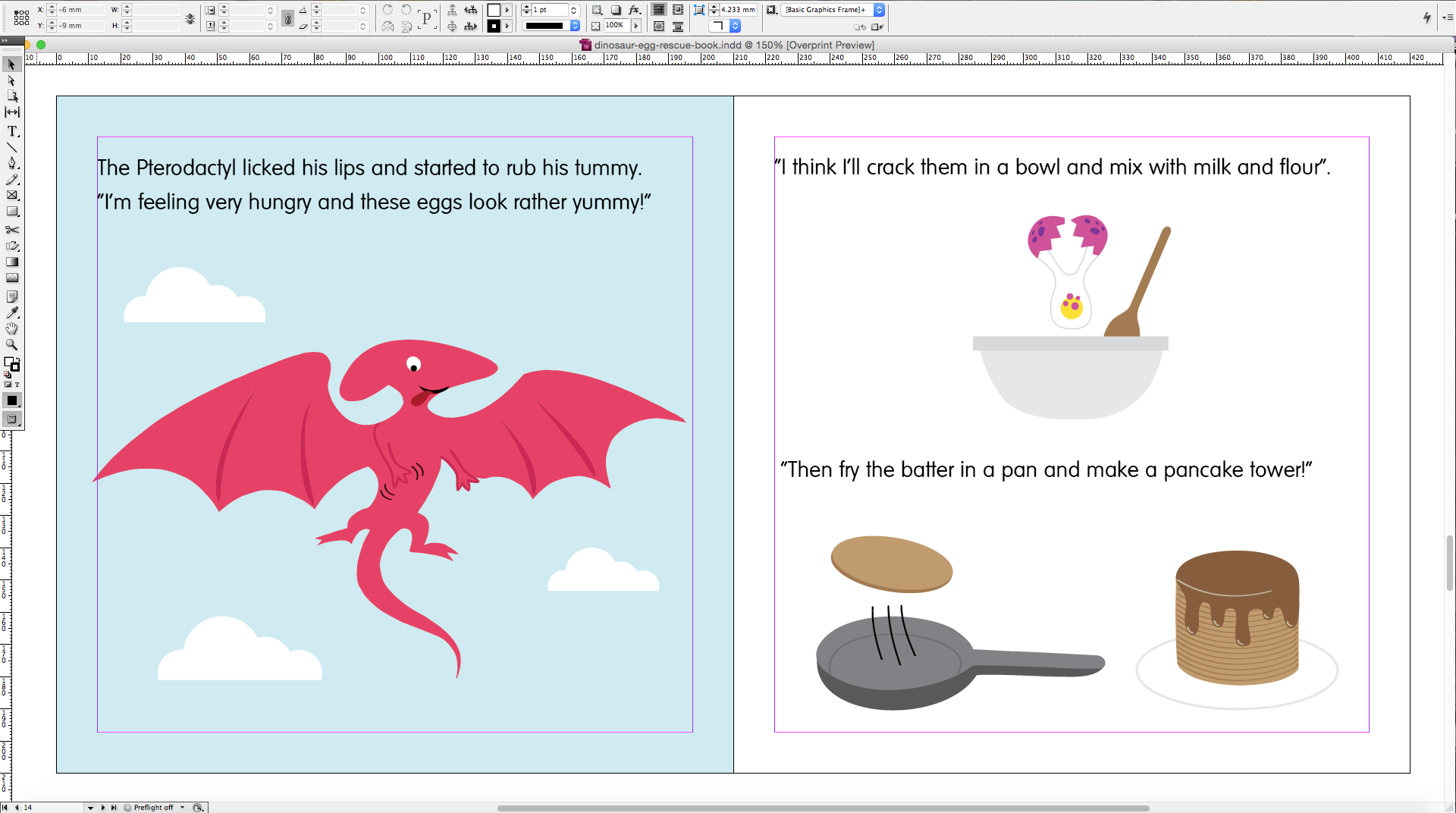Select the Line tool

[x=12, y=147]
